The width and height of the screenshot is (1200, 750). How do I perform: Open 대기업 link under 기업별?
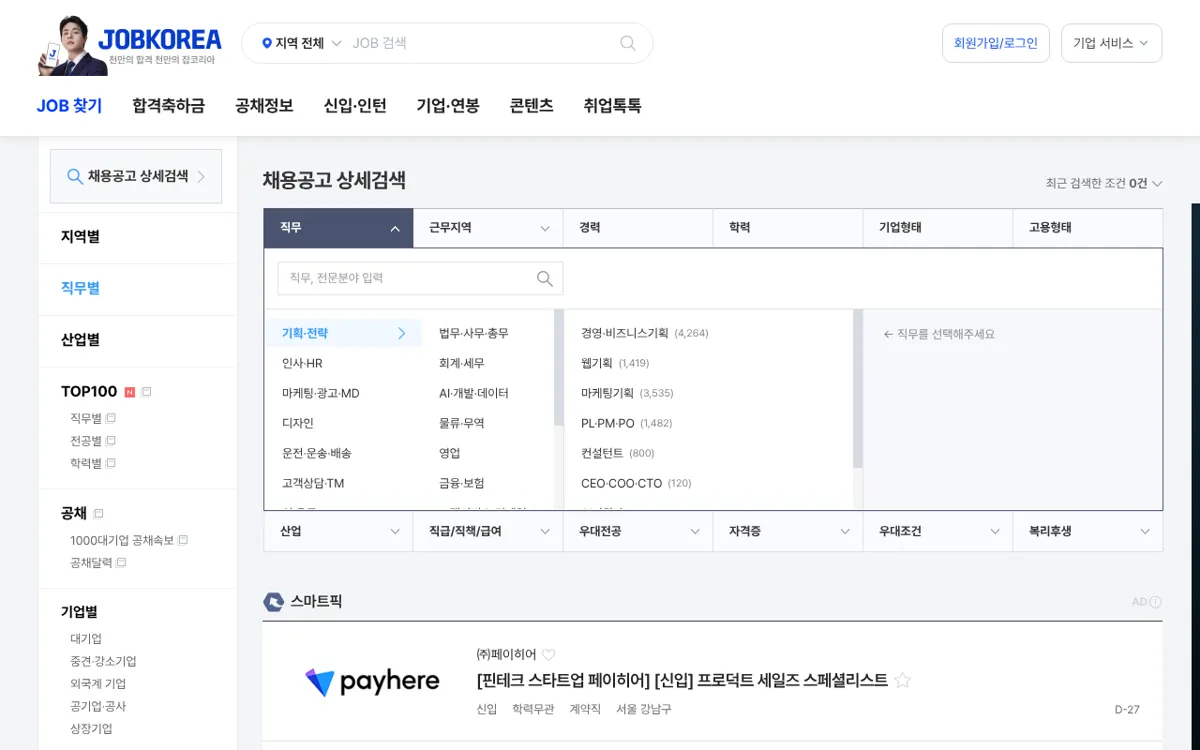point(86,639)
